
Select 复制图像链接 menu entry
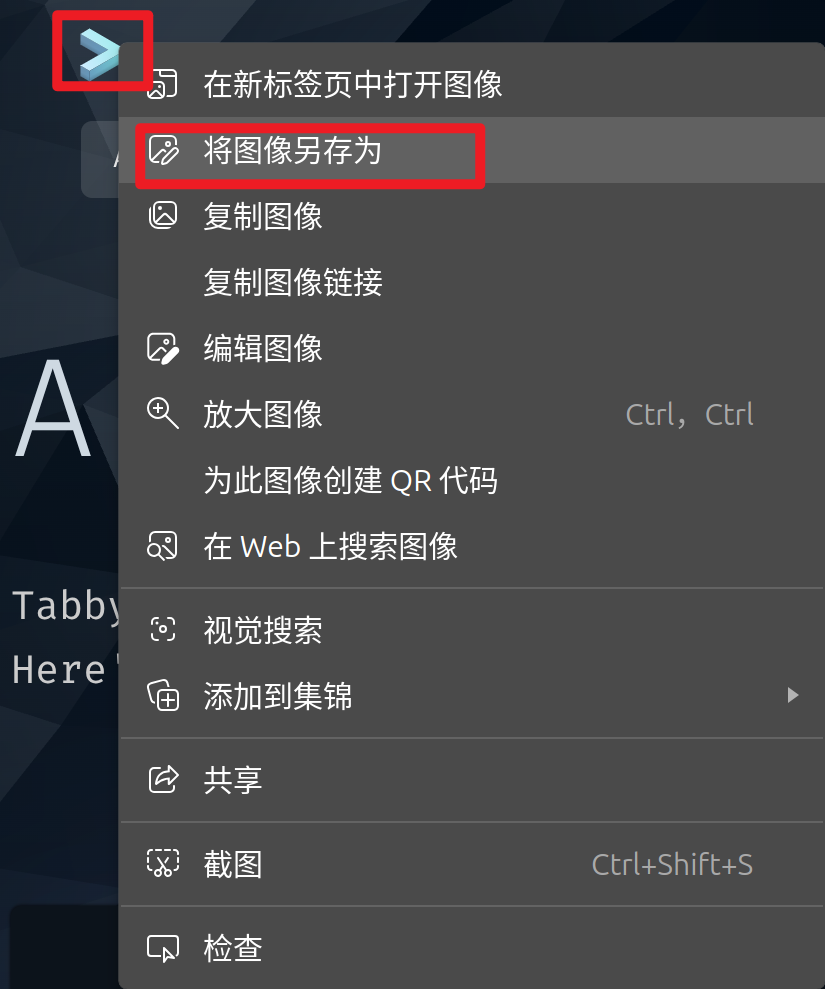coord(472,282)
